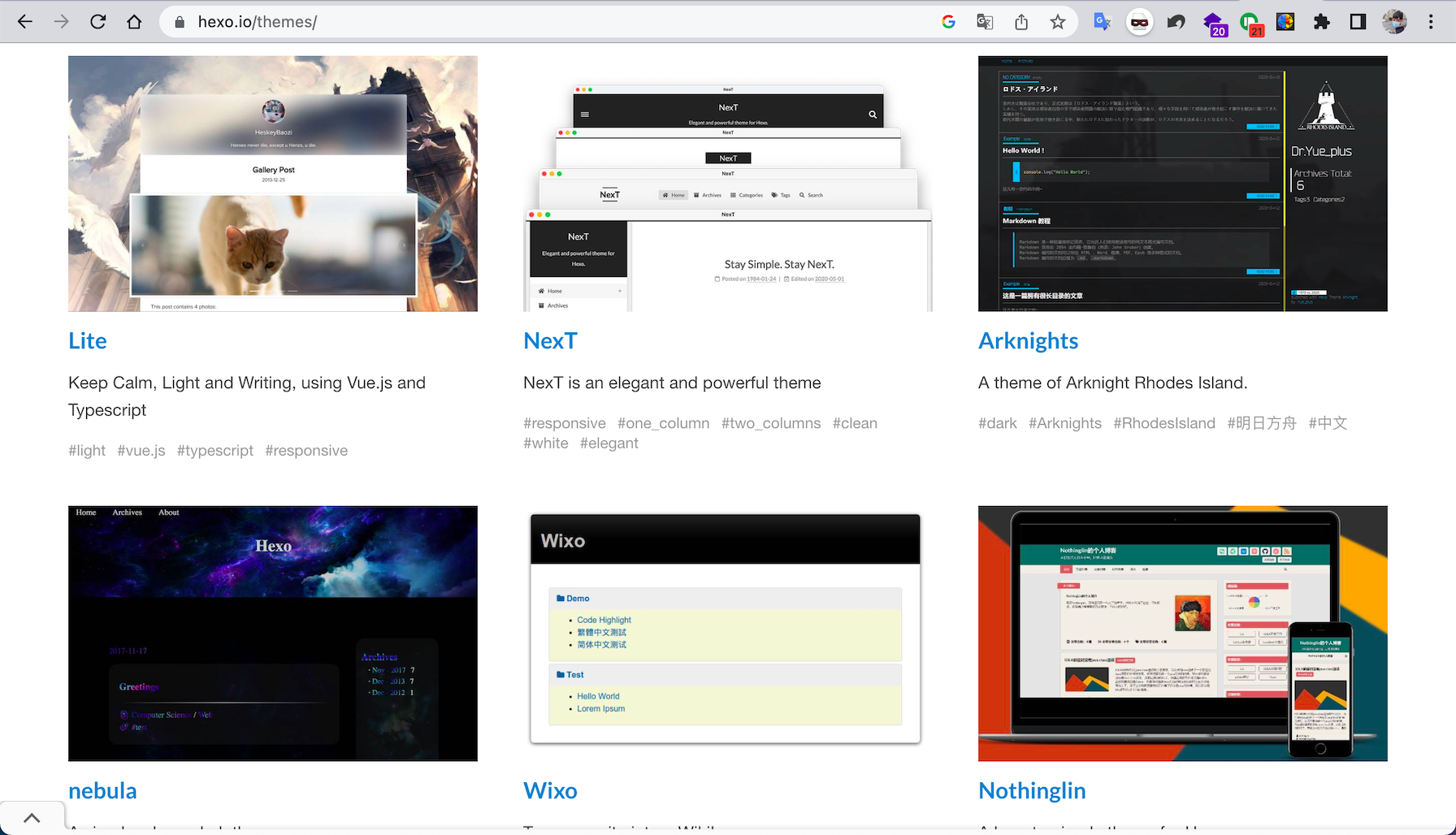Image resolution: width=1456 pixels, height=835 pixels.
Task: Translate this page via address bar icon
Action: click(985, 22)
